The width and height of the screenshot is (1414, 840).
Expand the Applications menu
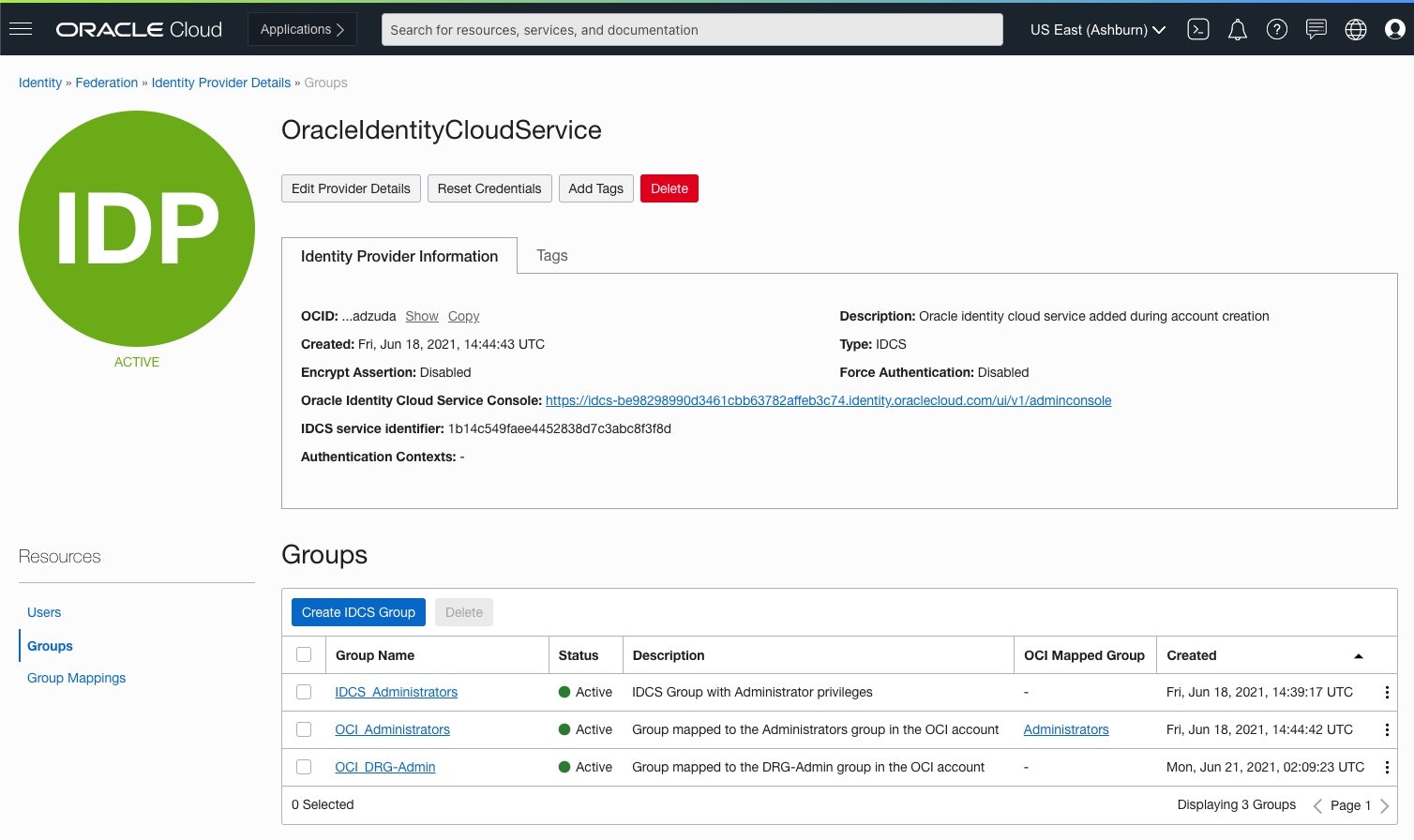pos(302,29)
